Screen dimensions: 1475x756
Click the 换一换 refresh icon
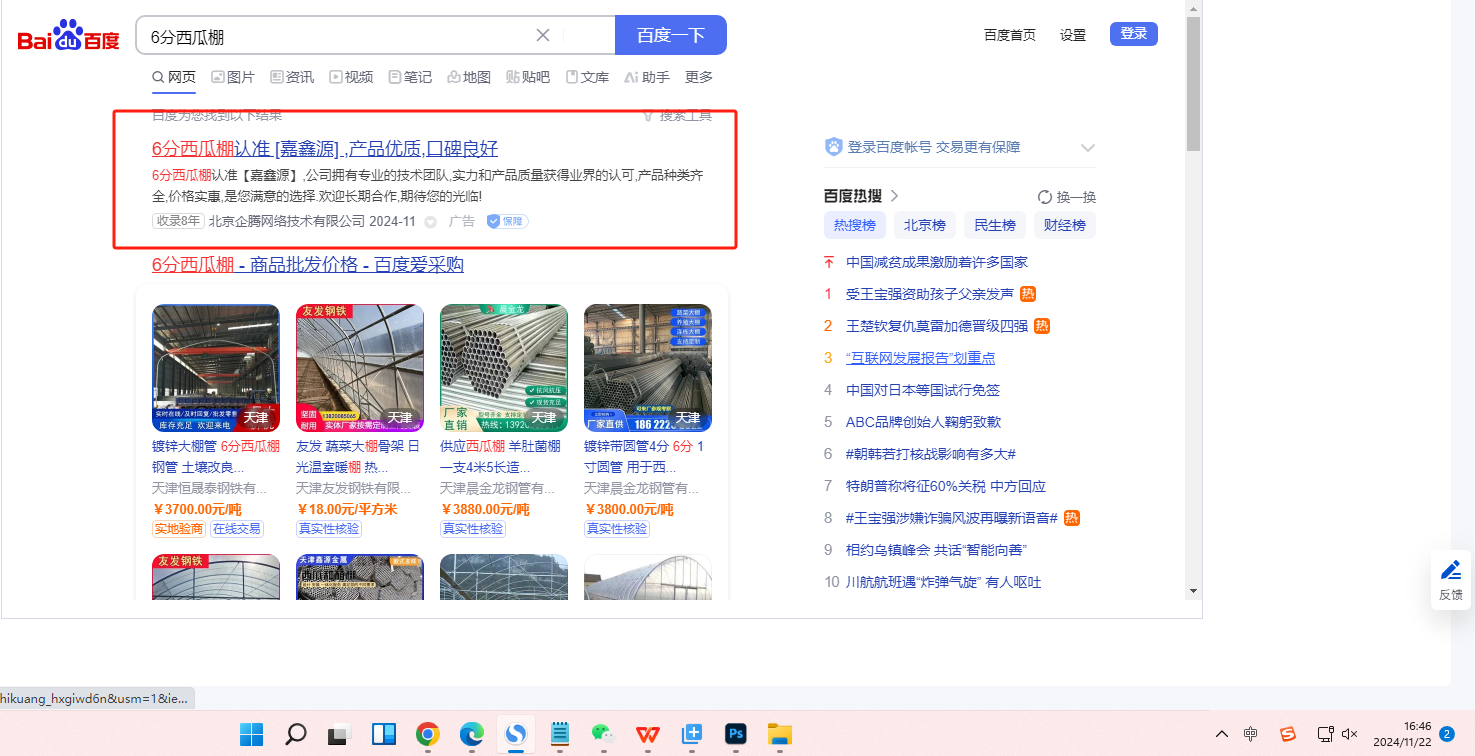coord(1045,197)
